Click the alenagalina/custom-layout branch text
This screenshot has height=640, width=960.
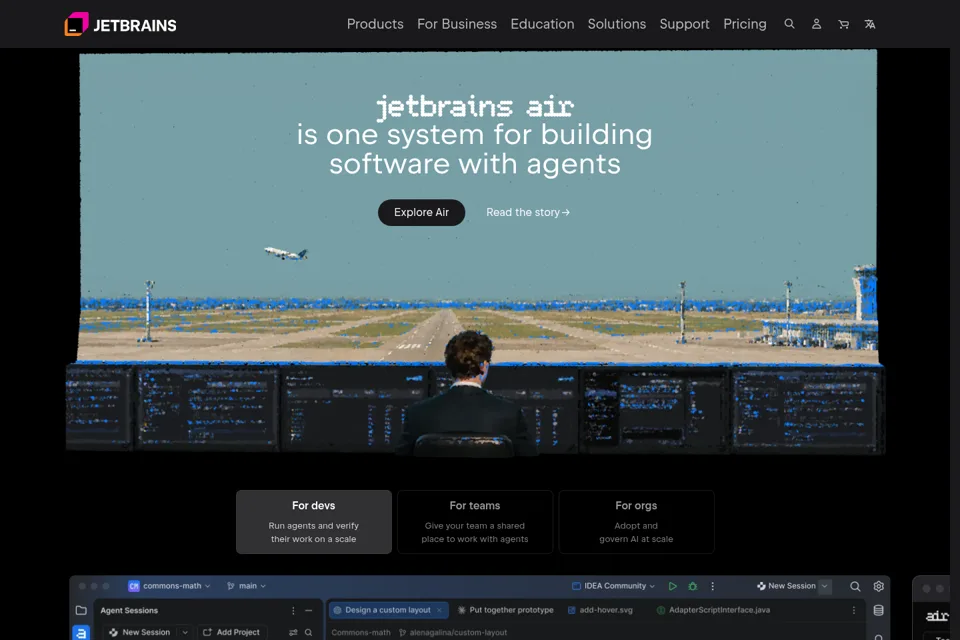click(458, 633)
